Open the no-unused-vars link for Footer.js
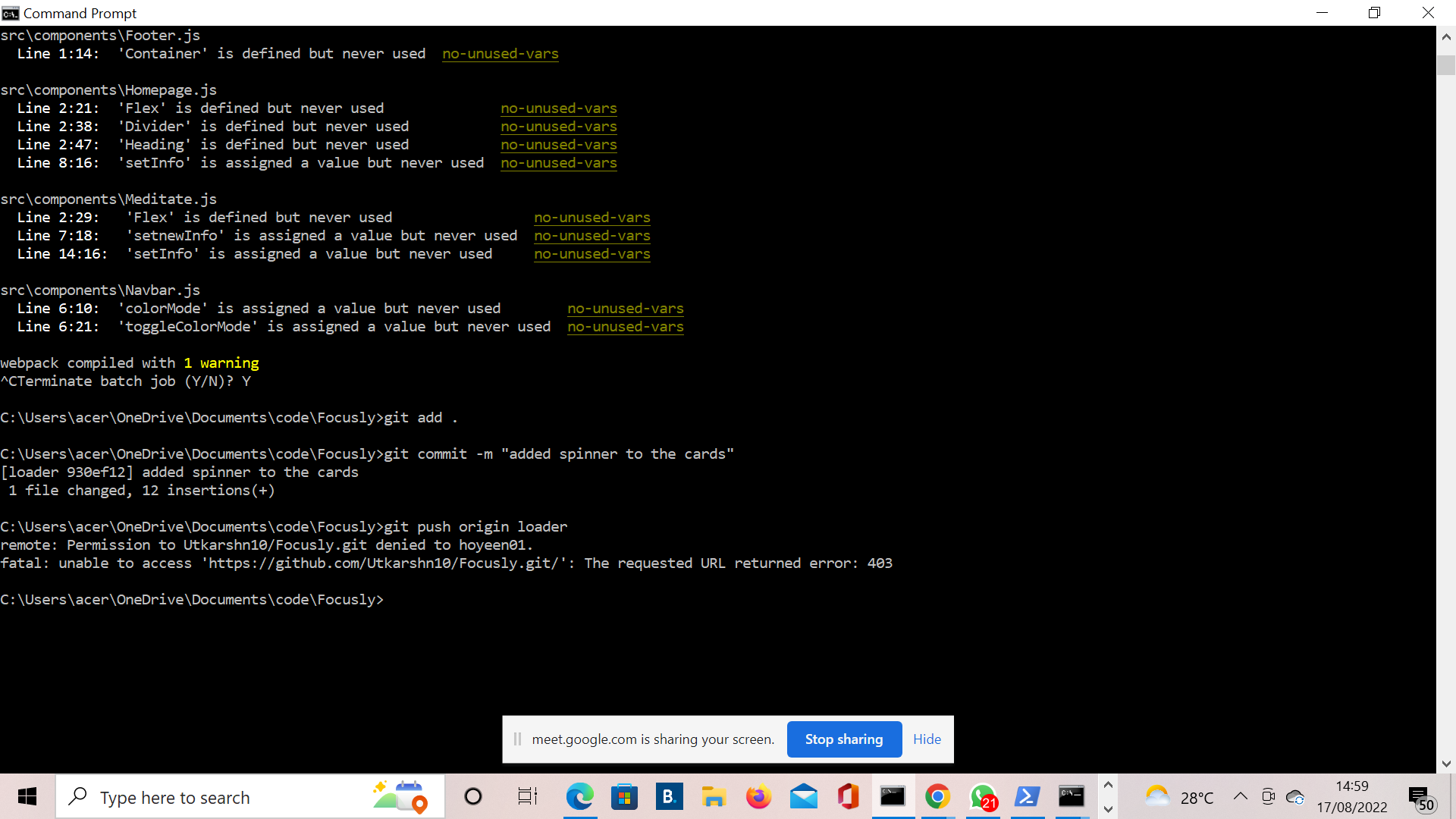1456x819 pixels. click(500, 54)
